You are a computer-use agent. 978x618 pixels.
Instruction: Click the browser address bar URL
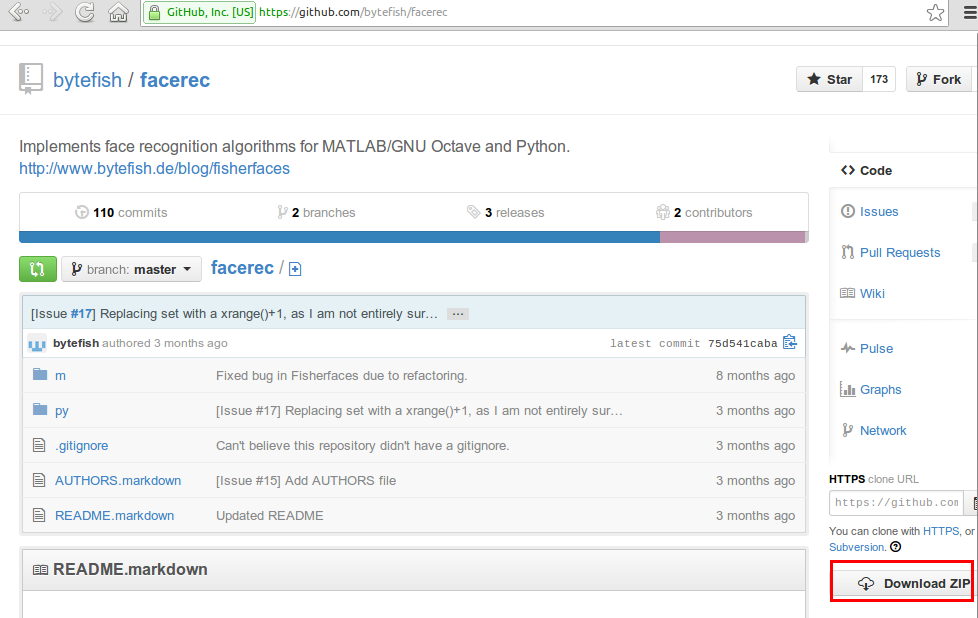click(353, 12)
